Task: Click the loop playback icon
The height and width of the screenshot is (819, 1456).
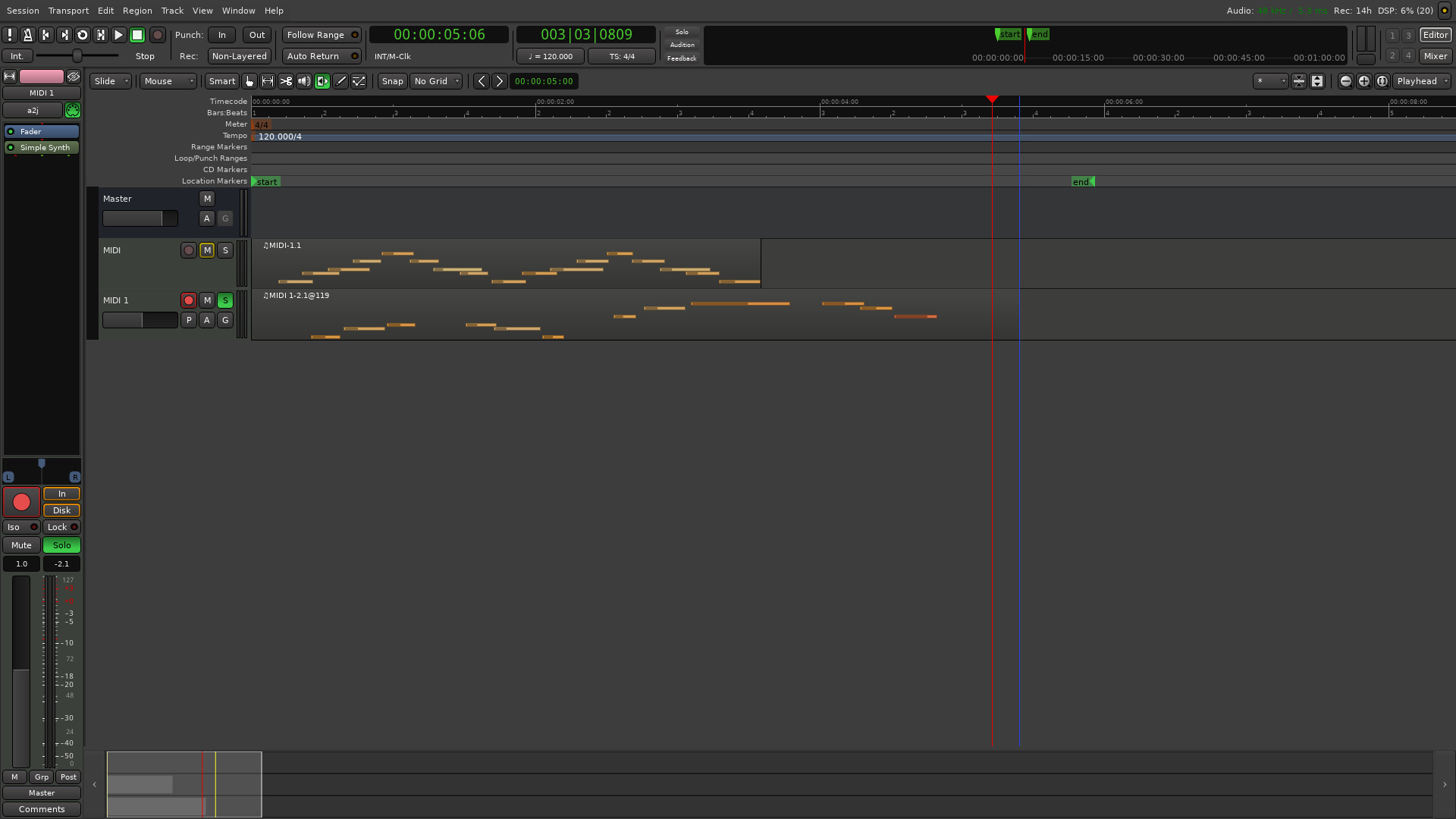Action: point(83,35)
